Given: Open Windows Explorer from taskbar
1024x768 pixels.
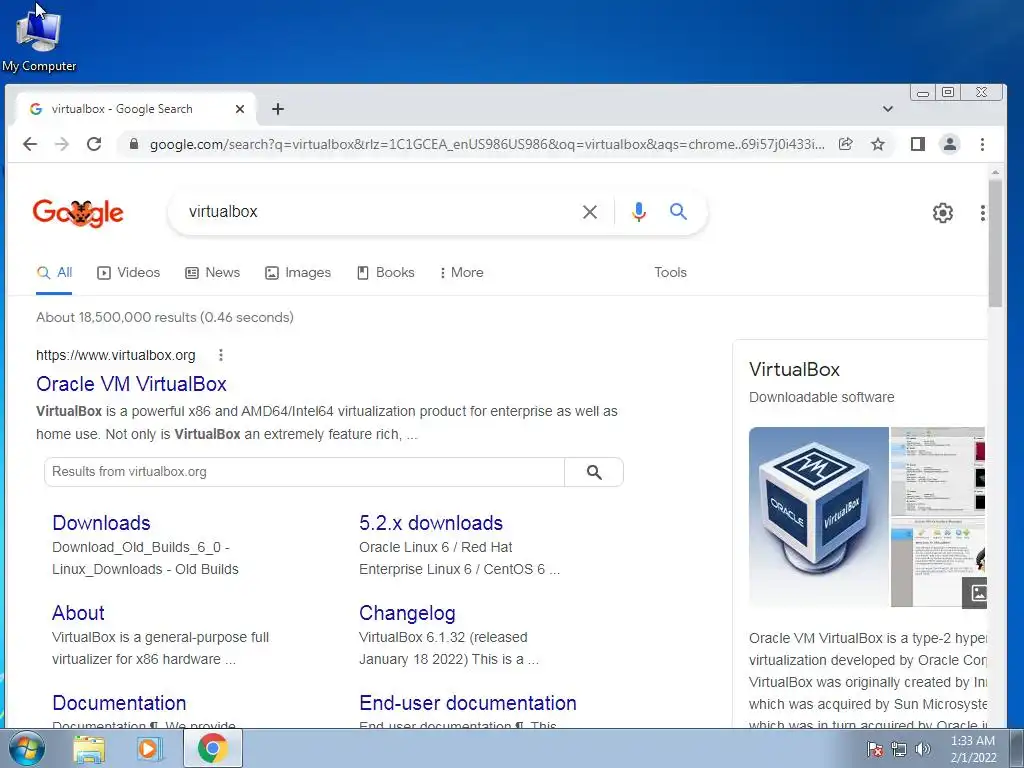Looking at the screenshot, I should [x=89, y=748].
